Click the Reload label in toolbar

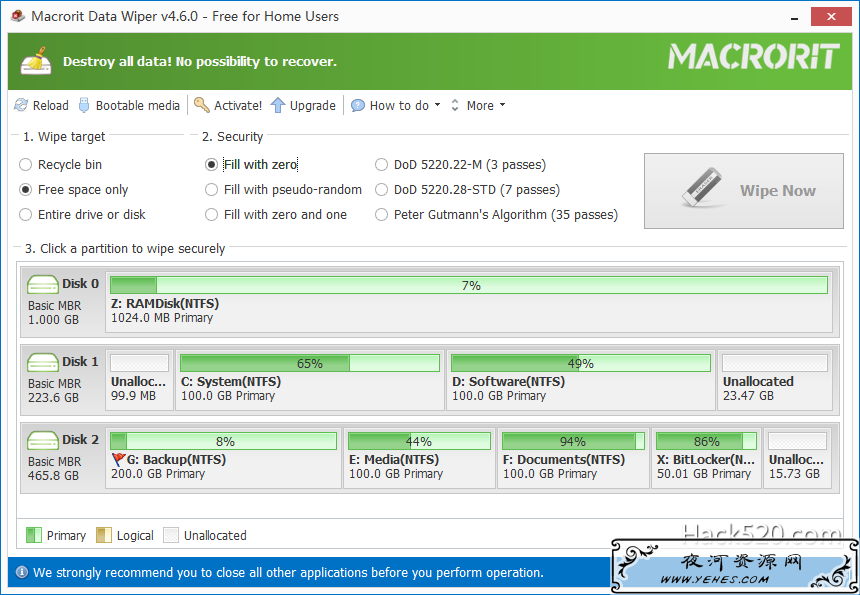pyautogui.click(x=50, y=105)
